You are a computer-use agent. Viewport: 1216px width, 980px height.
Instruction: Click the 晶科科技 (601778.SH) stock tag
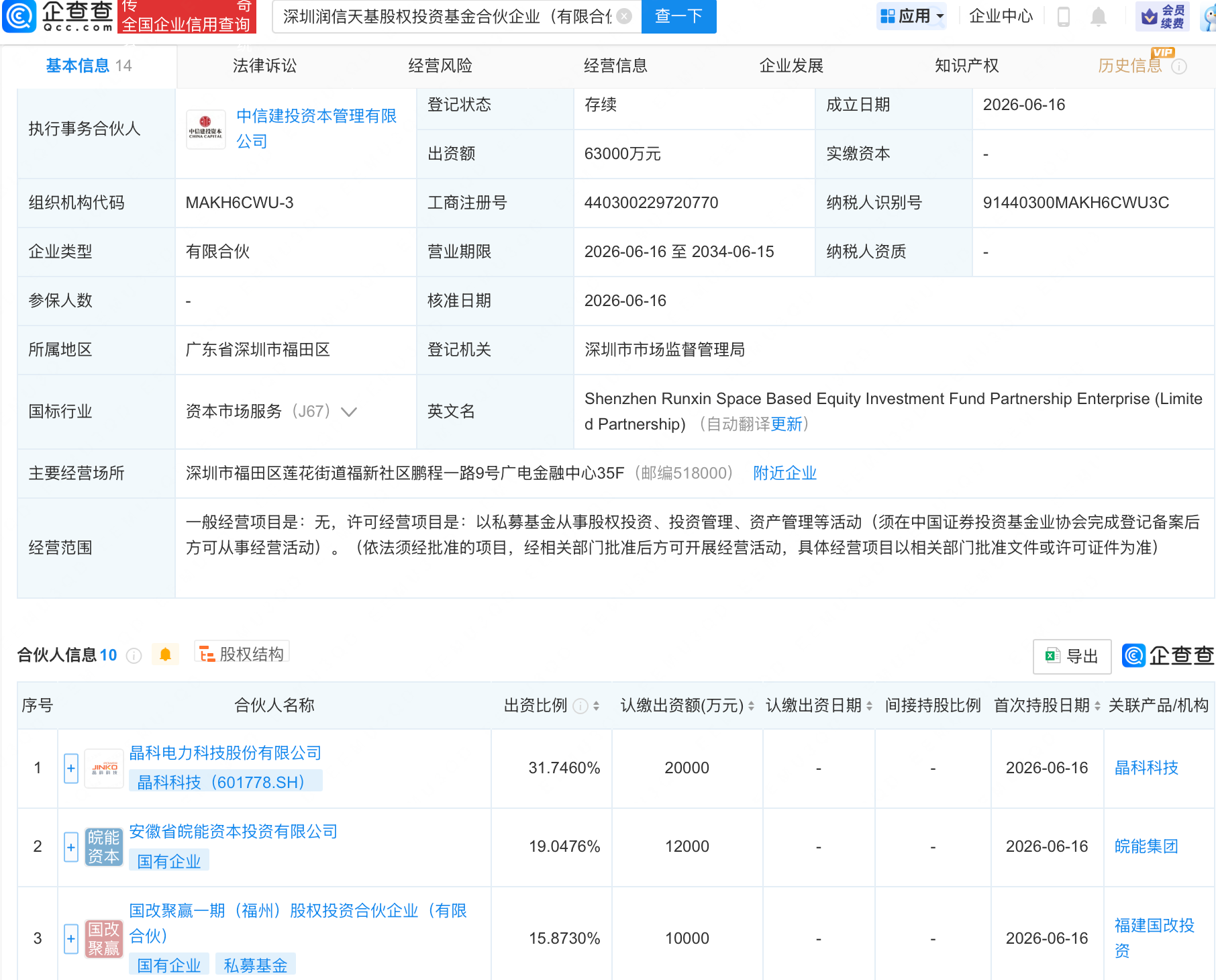225,782
